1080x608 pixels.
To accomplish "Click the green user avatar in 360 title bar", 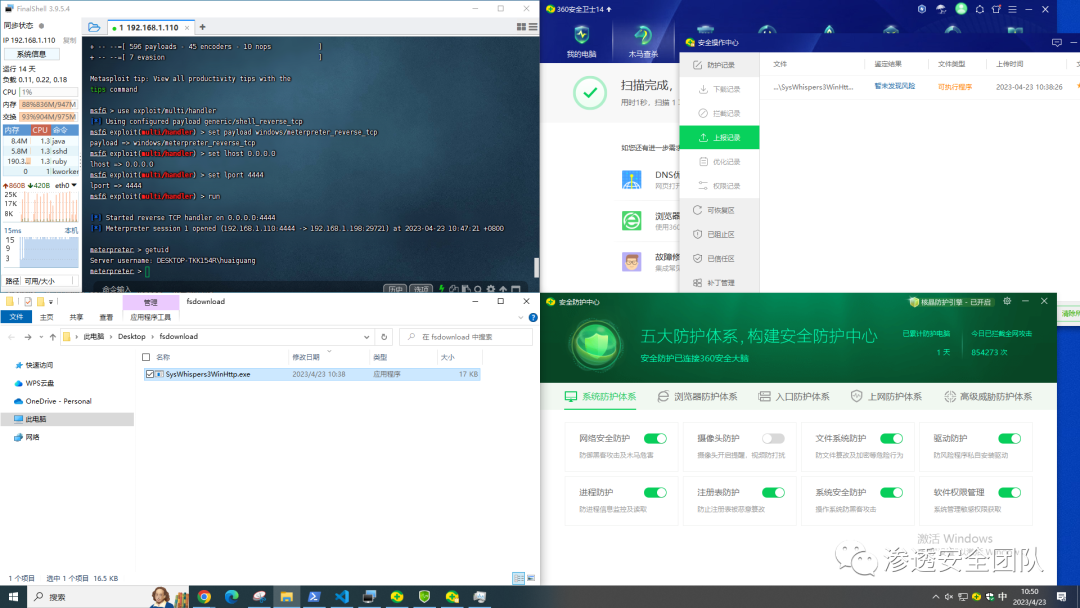I will point(961,9).
